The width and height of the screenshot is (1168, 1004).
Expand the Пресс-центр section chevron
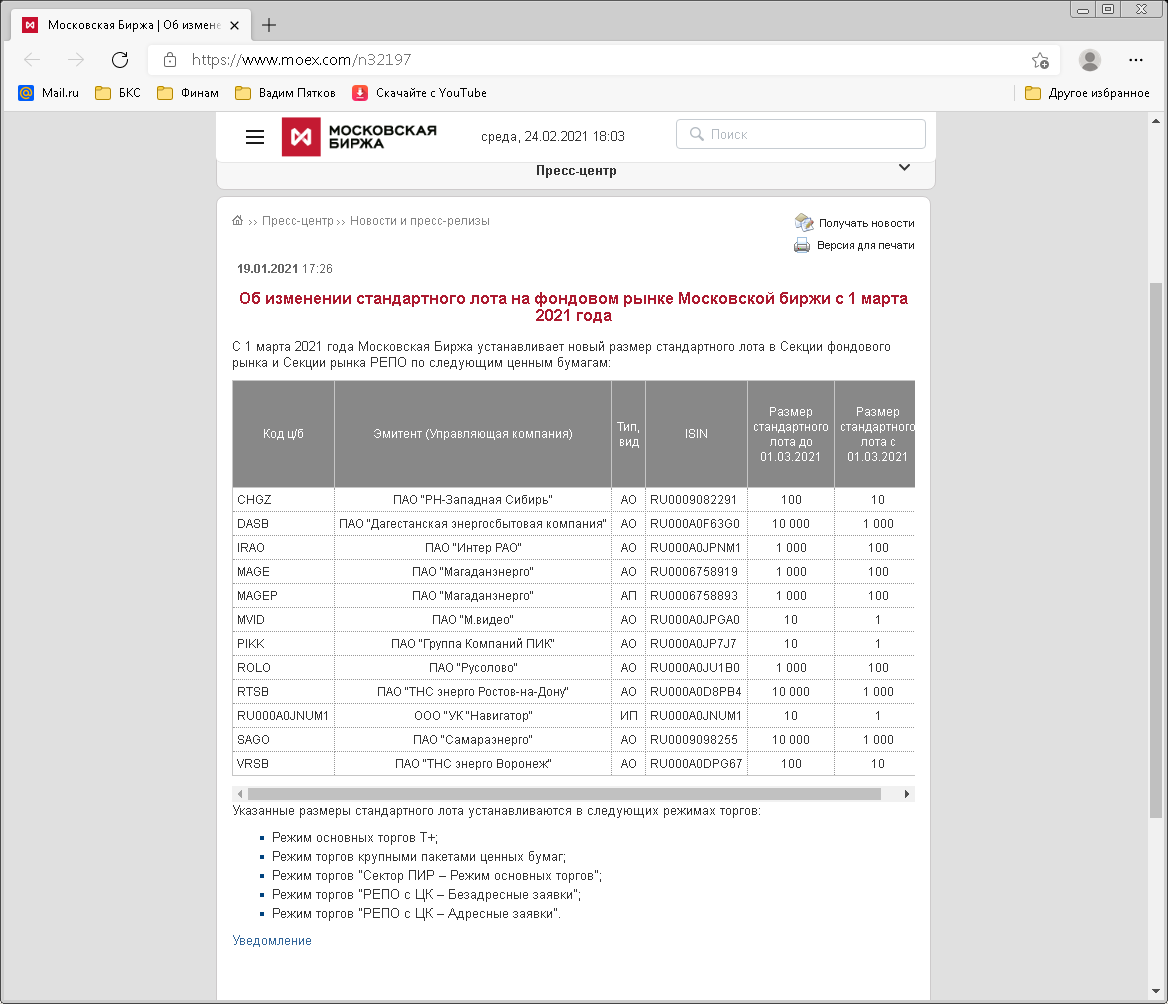click(x=904, y=168)
